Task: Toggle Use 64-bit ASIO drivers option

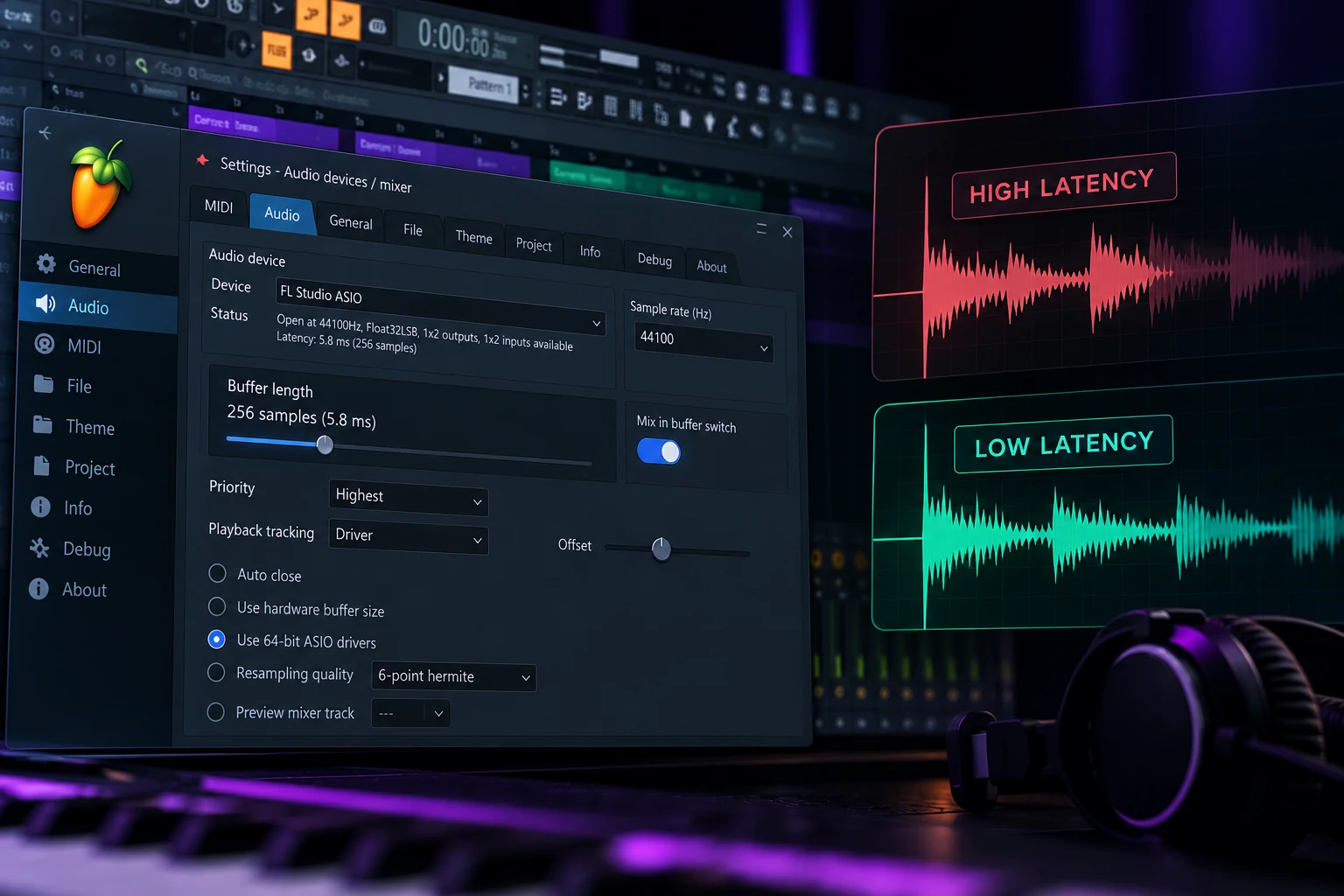Action: (x=216, y=640)
